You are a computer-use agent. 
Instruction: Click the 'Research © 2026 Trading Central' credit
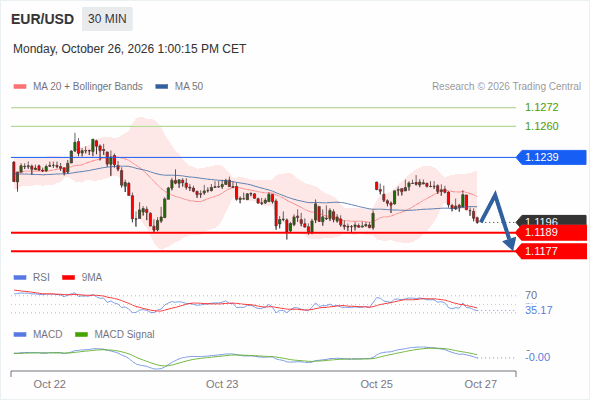506,87
